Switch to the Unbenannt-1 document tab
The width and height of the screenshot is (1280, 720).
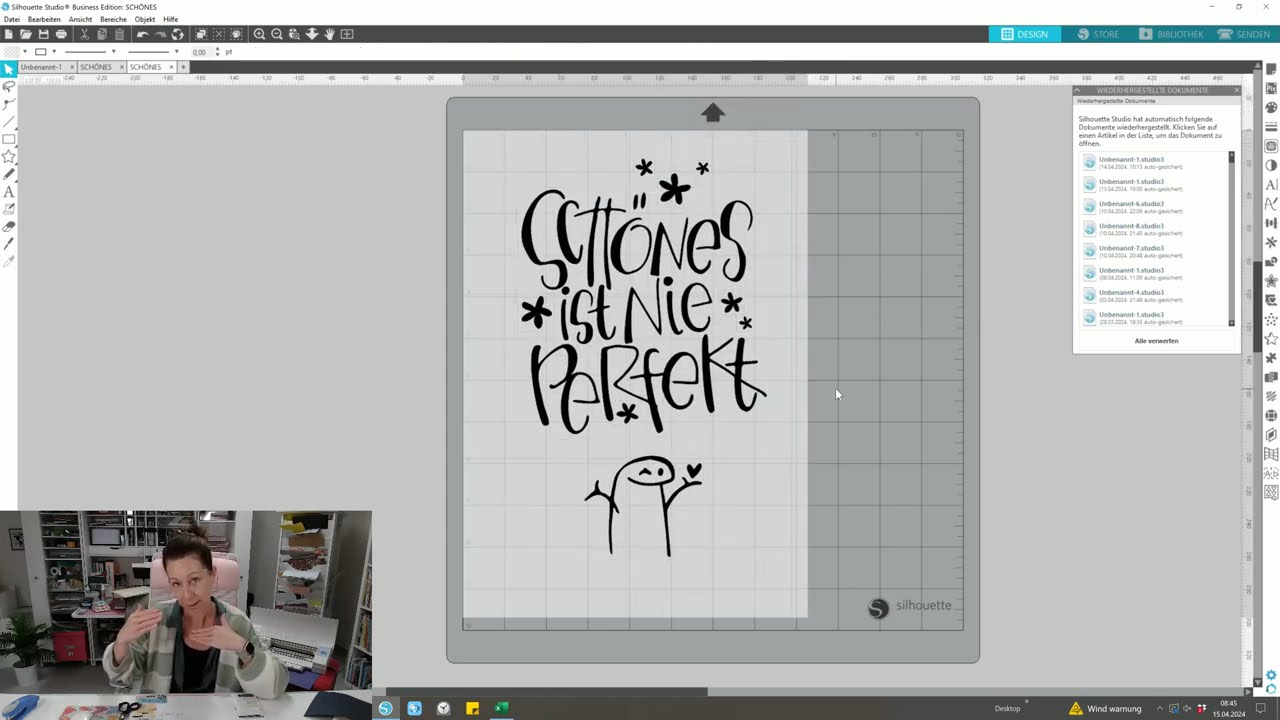(x=41, y=67)
